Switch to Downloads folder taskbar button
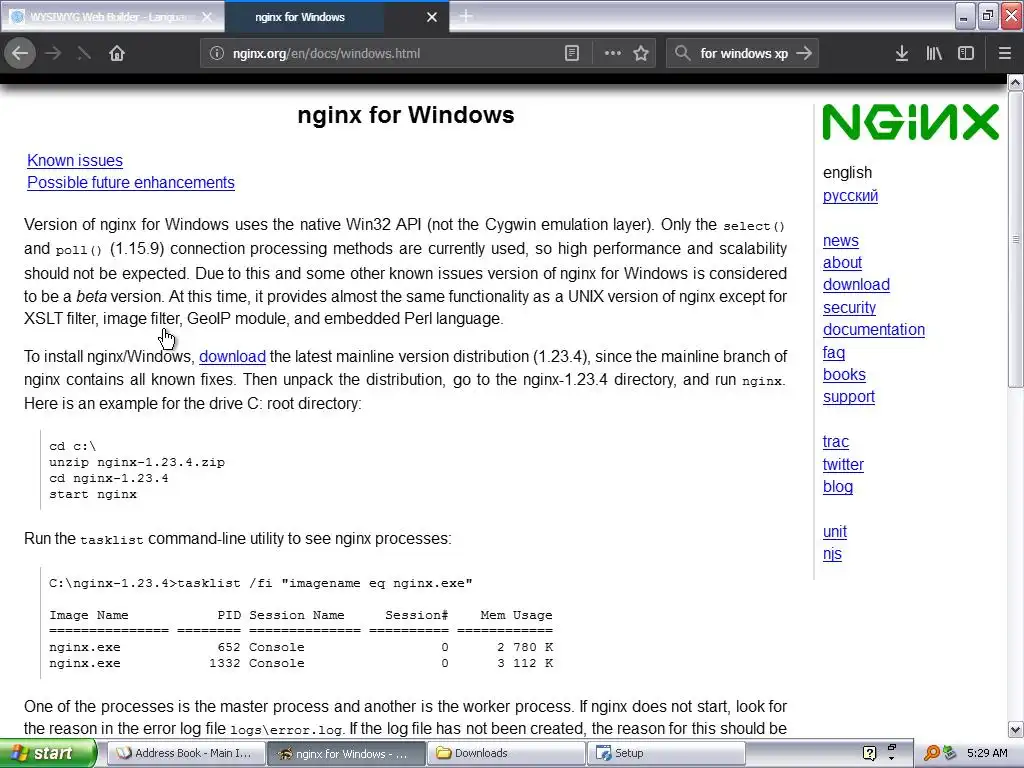 (506, 754)
